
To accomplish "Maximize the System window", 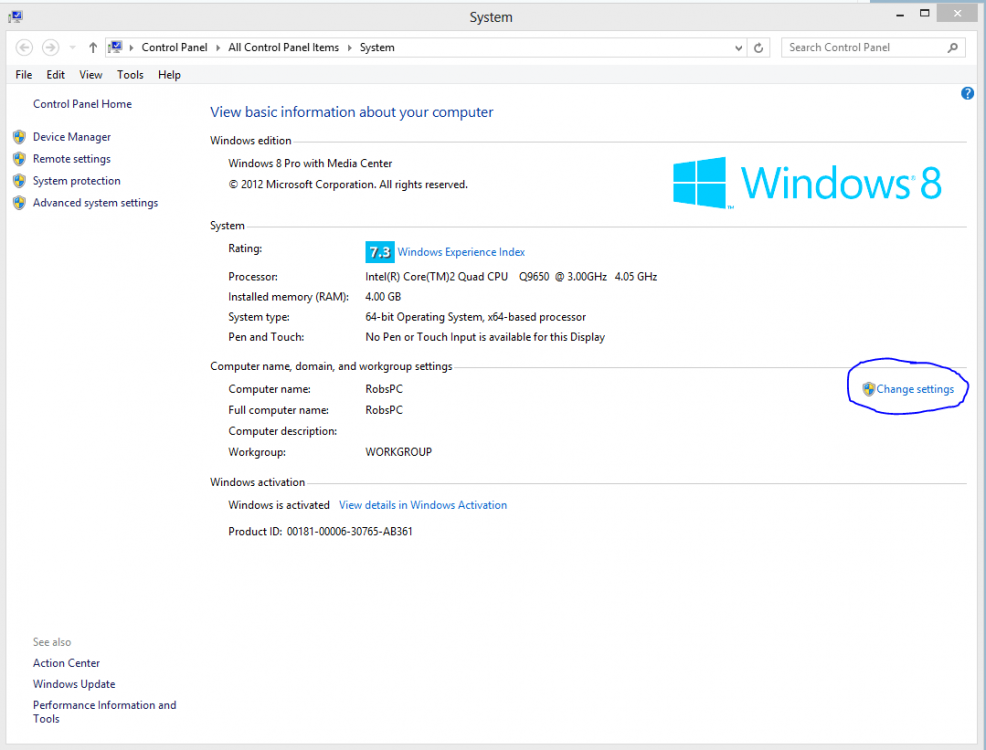I will coord(924,13).
